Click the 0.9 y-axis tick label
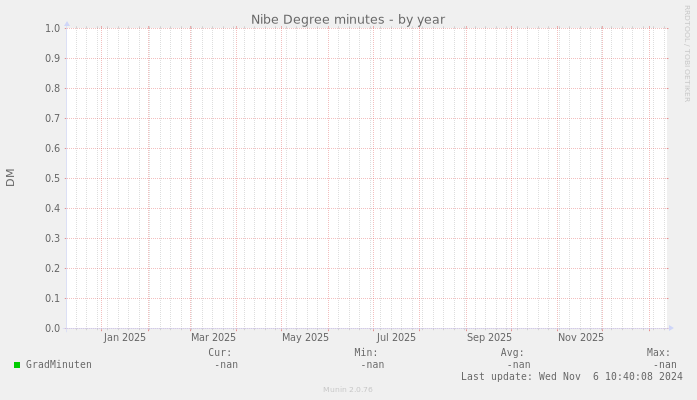697x400 pixels. point(52,58)
